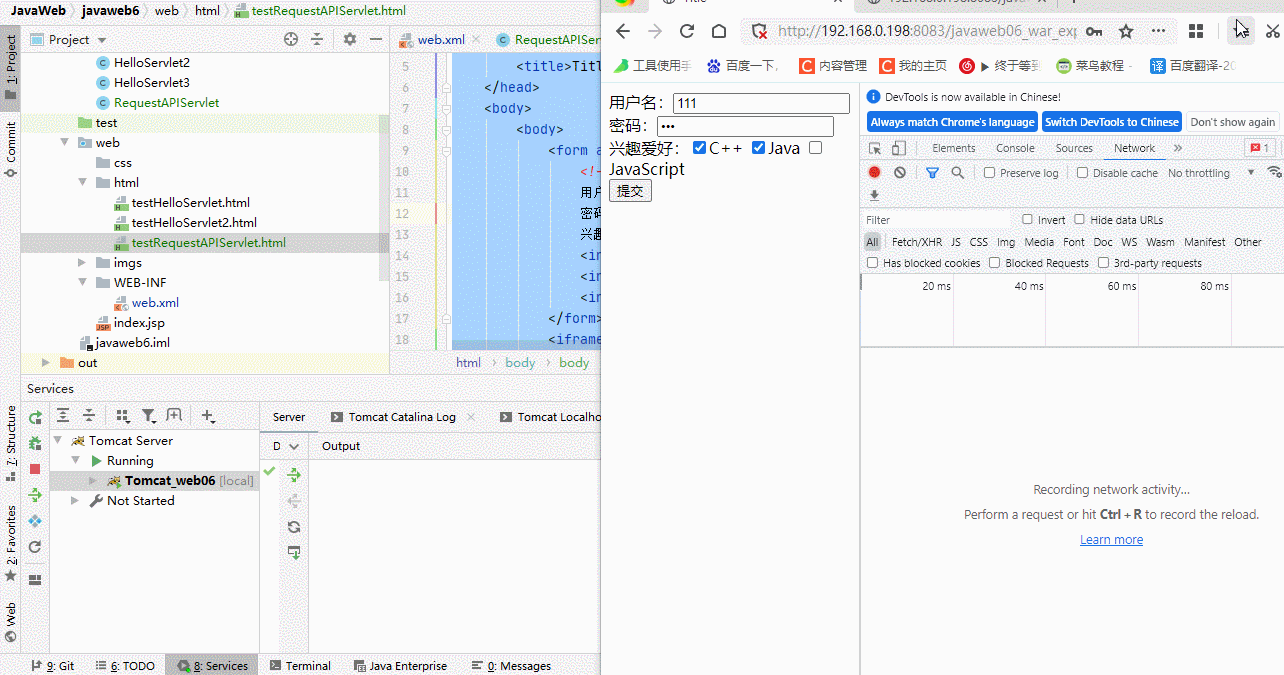
Task: Open the No throttling dropdown
Action: (x=1211, y=173)
